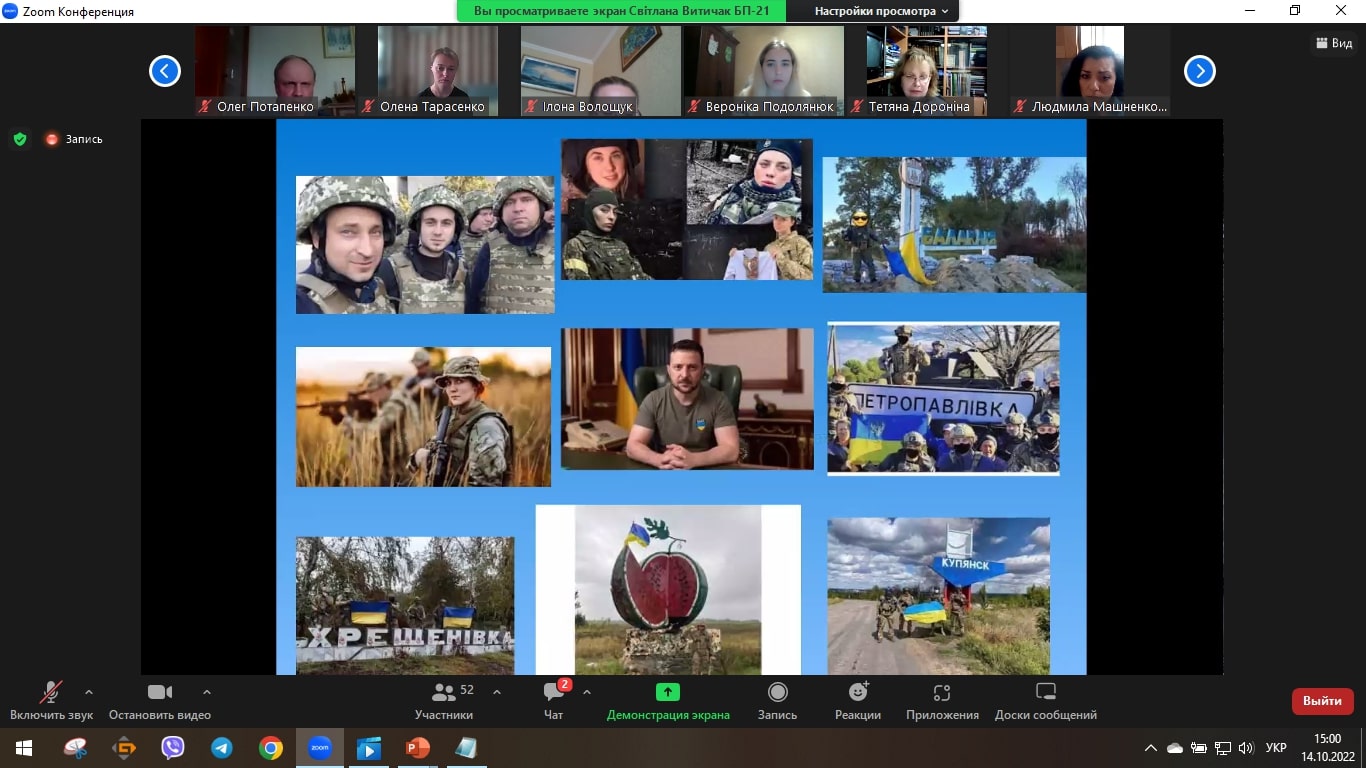Open Apps (Приложения) in toolbar

point(941,700)
